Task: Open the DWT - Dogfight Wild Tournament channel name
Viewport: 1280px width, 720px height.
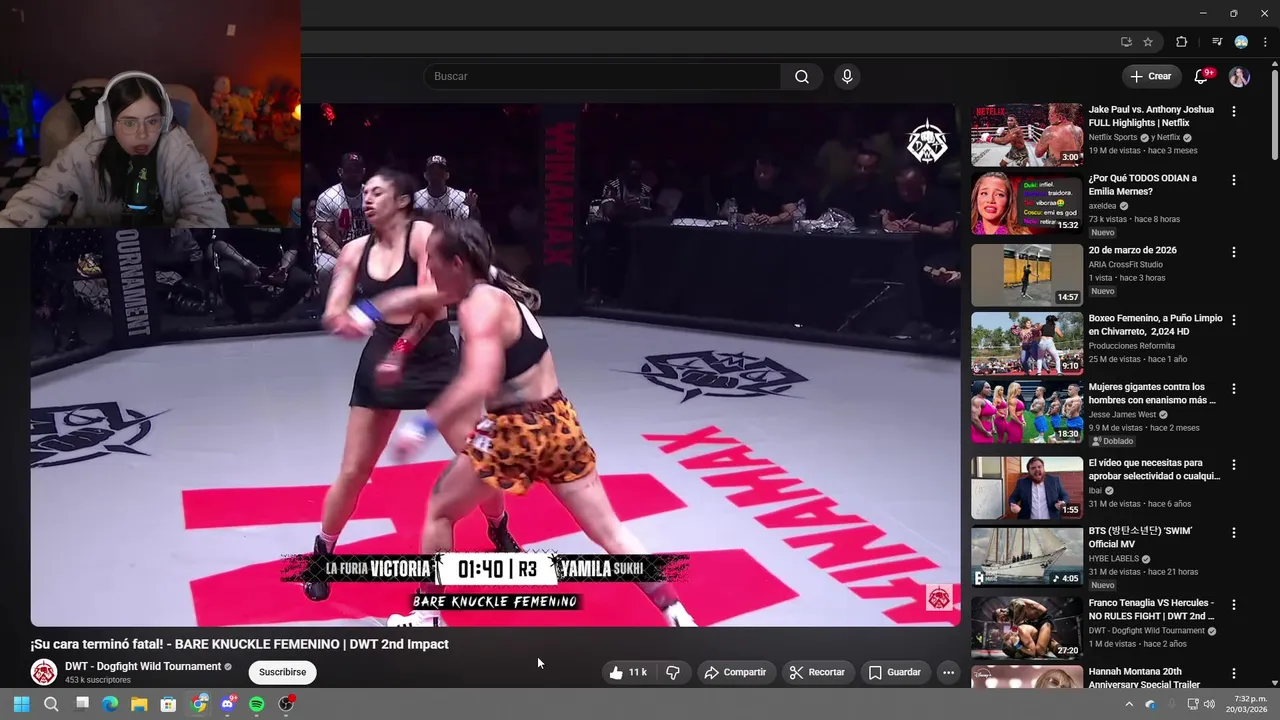Action: point(143,666)
